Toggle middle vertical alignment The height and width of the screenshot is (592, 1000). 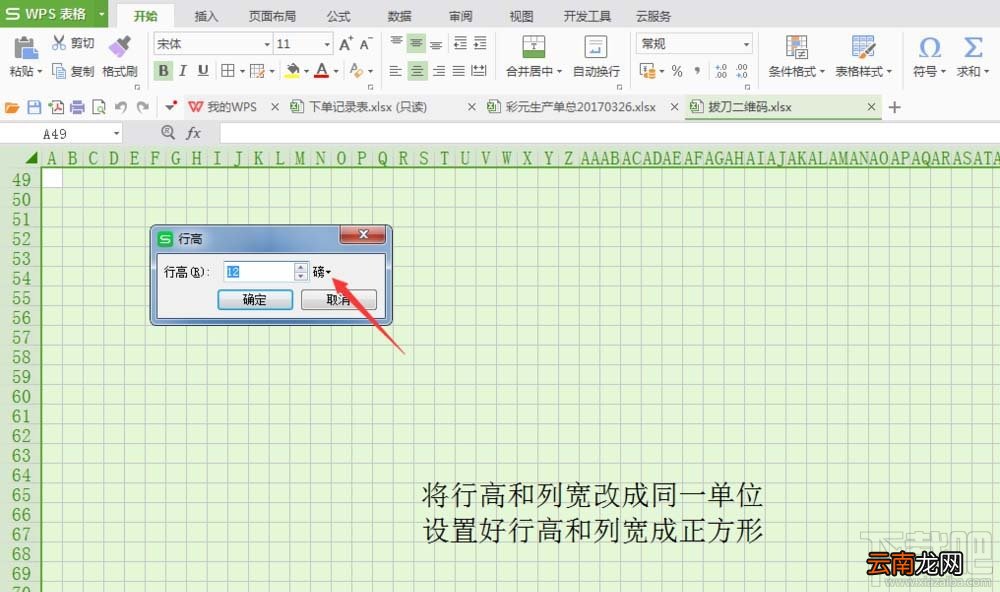point(416,43)
